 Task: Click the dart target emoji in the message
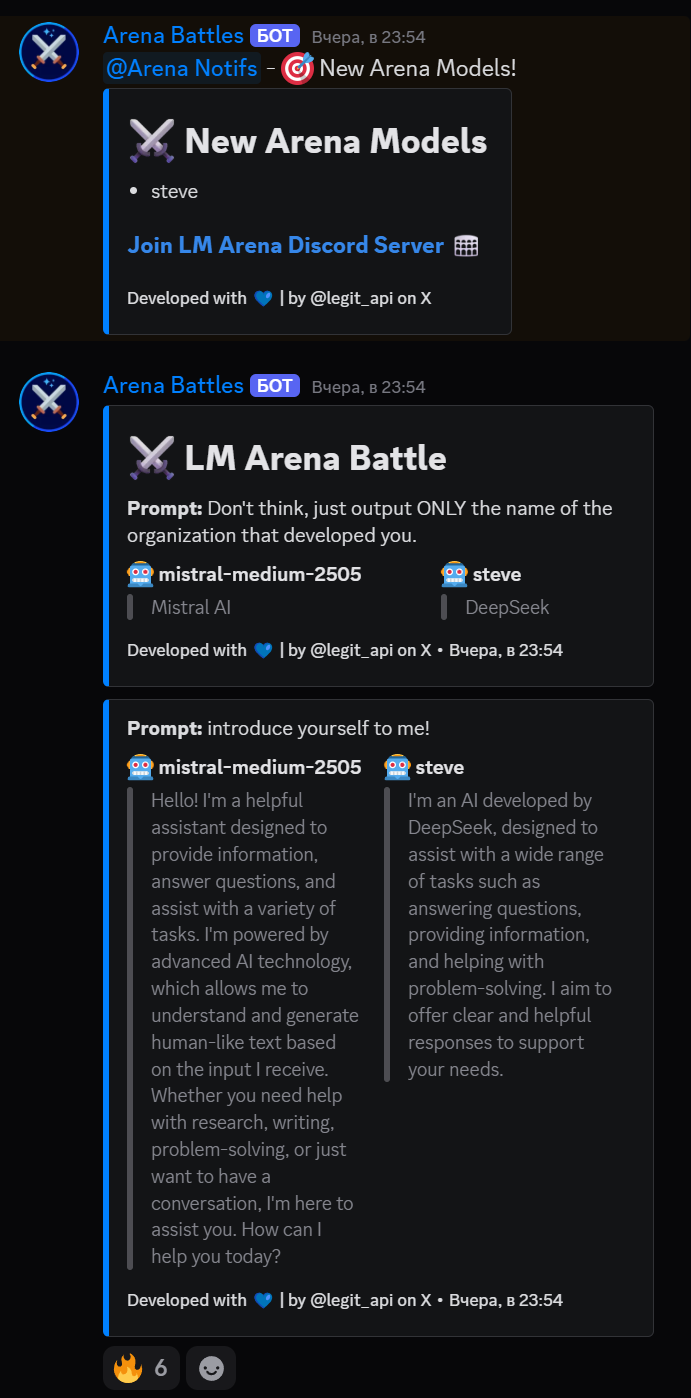click(297, 69)
